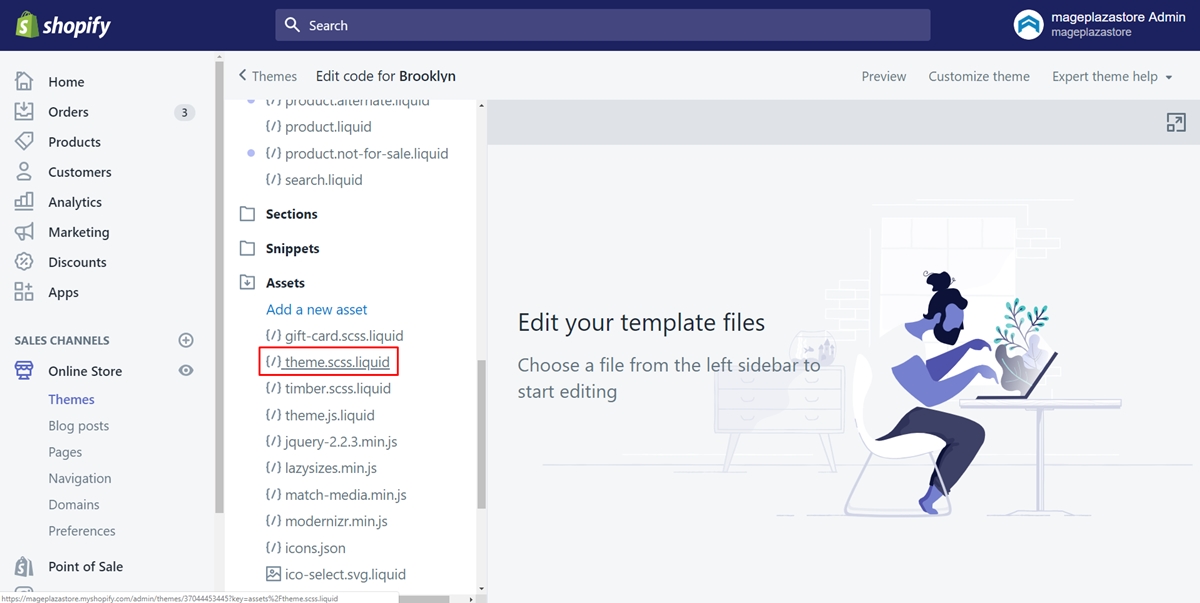Click the Snippets folder icon
Image resolution: width=1200 pixels, height=603 pixels.
tap(247, 248)
